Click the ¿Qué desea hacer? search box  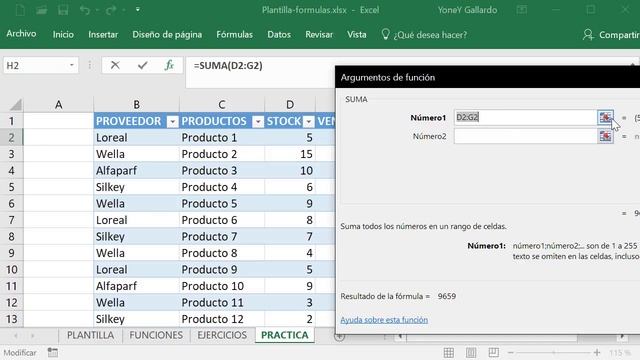[430, 35]
